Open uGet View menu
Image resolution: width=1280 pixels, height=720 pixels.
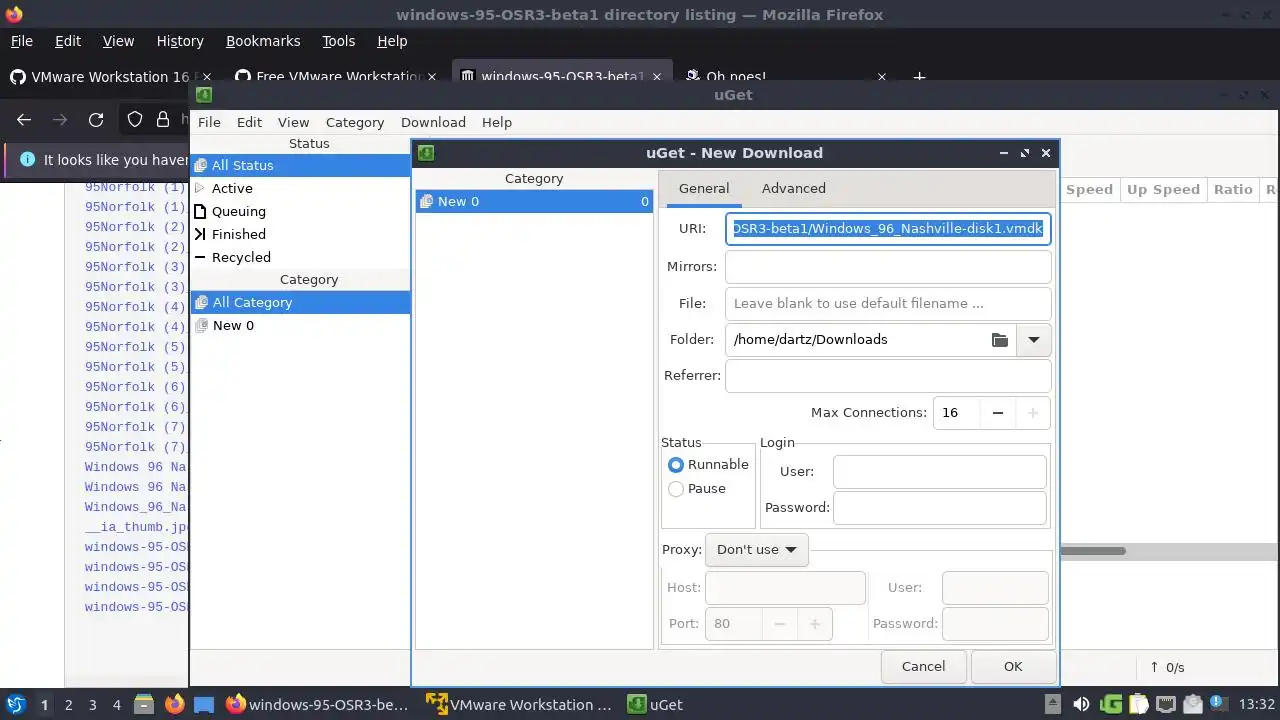point(293,122)
